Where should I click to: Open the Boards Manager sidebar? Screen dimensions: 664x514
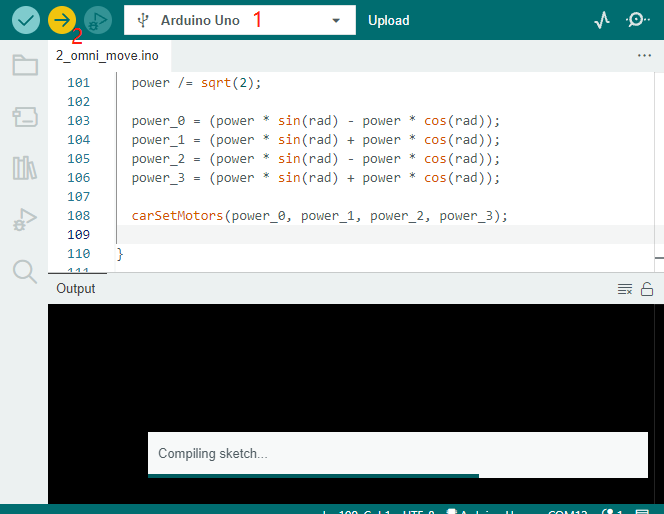pos(25,116)
